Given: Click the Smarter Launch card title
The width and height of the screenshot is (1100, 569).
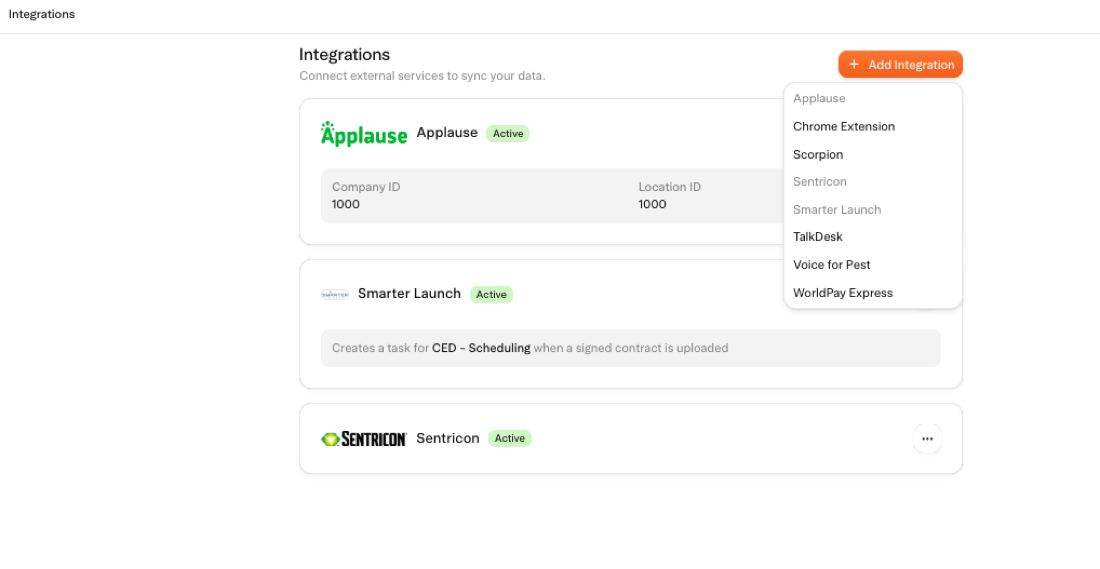Looking at the screenshot, I should (409, 293).
